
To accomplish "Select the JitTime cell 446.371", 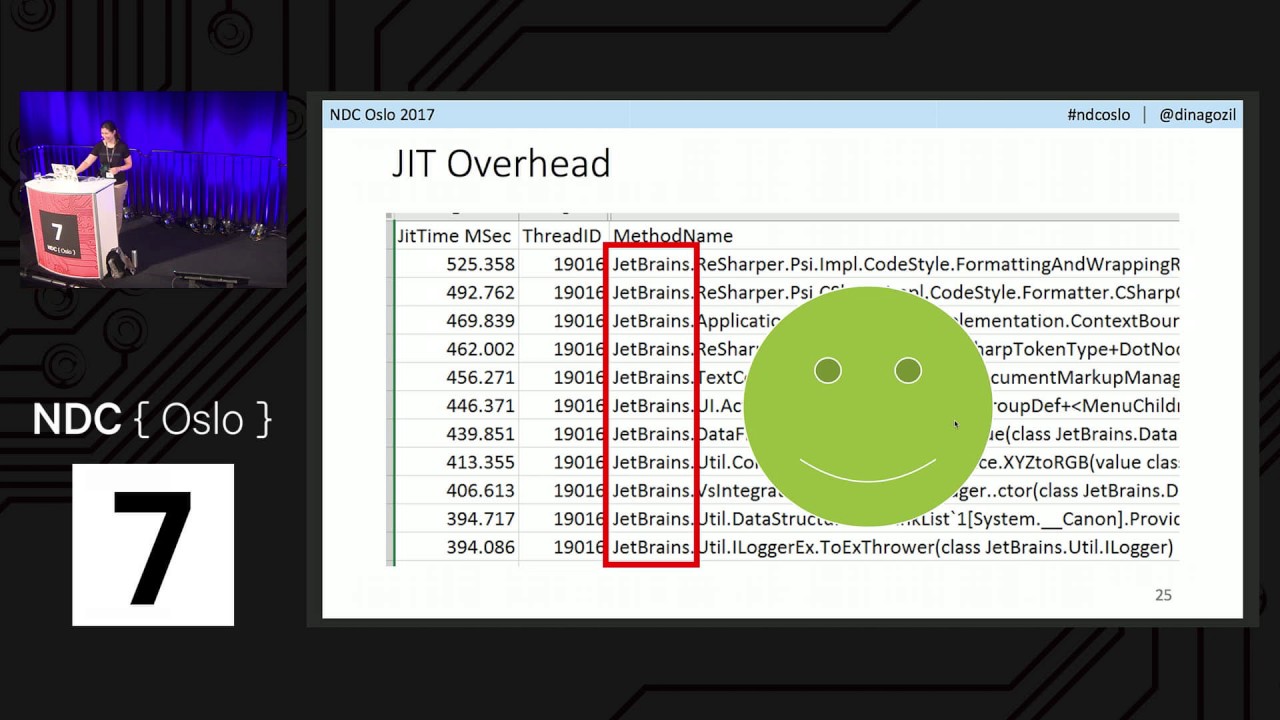I will point(482,406).
